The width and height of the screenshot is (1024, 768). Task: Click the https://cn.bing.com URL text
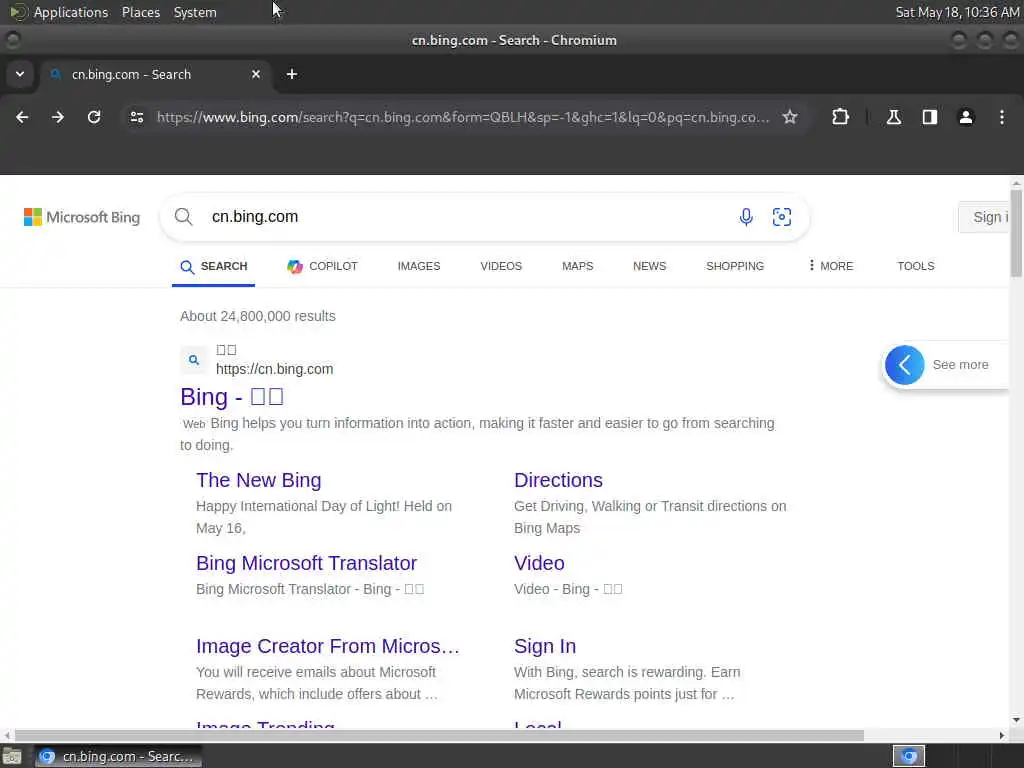point(274,369)
